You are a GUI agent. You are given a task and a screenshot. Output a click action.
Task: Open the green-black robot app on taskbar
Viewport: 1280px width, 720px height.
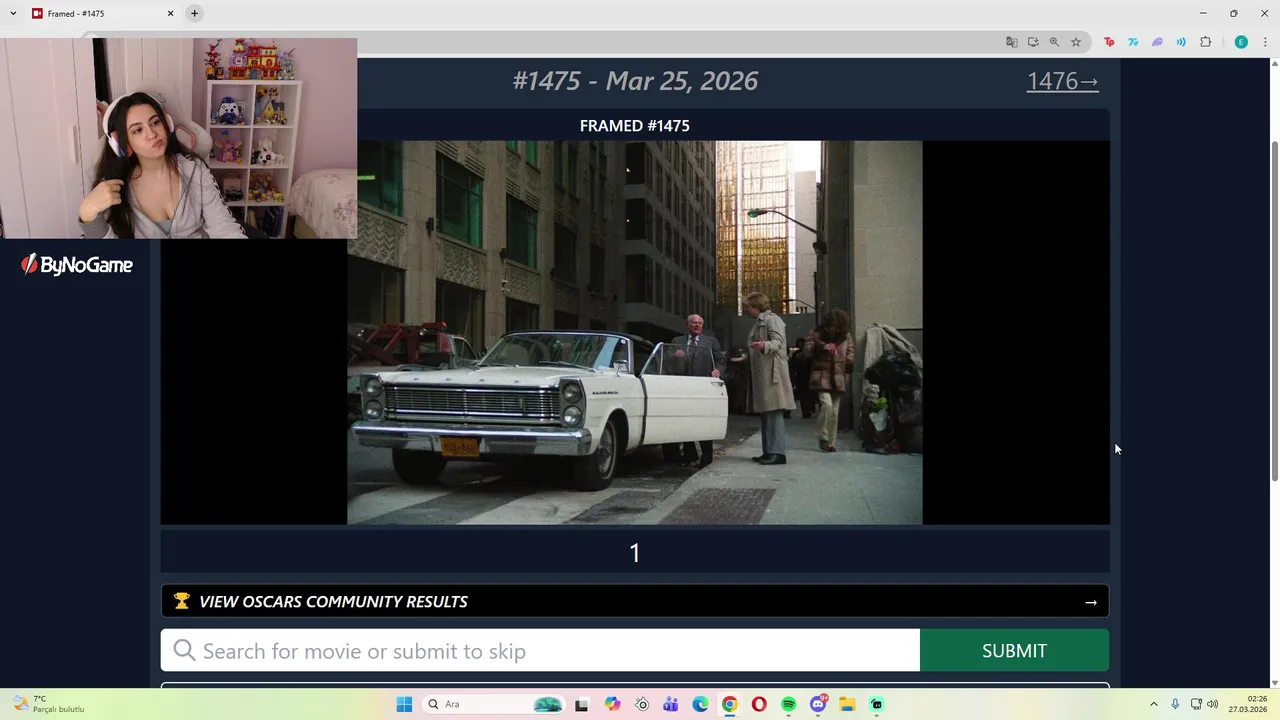[x=877, y=704]
